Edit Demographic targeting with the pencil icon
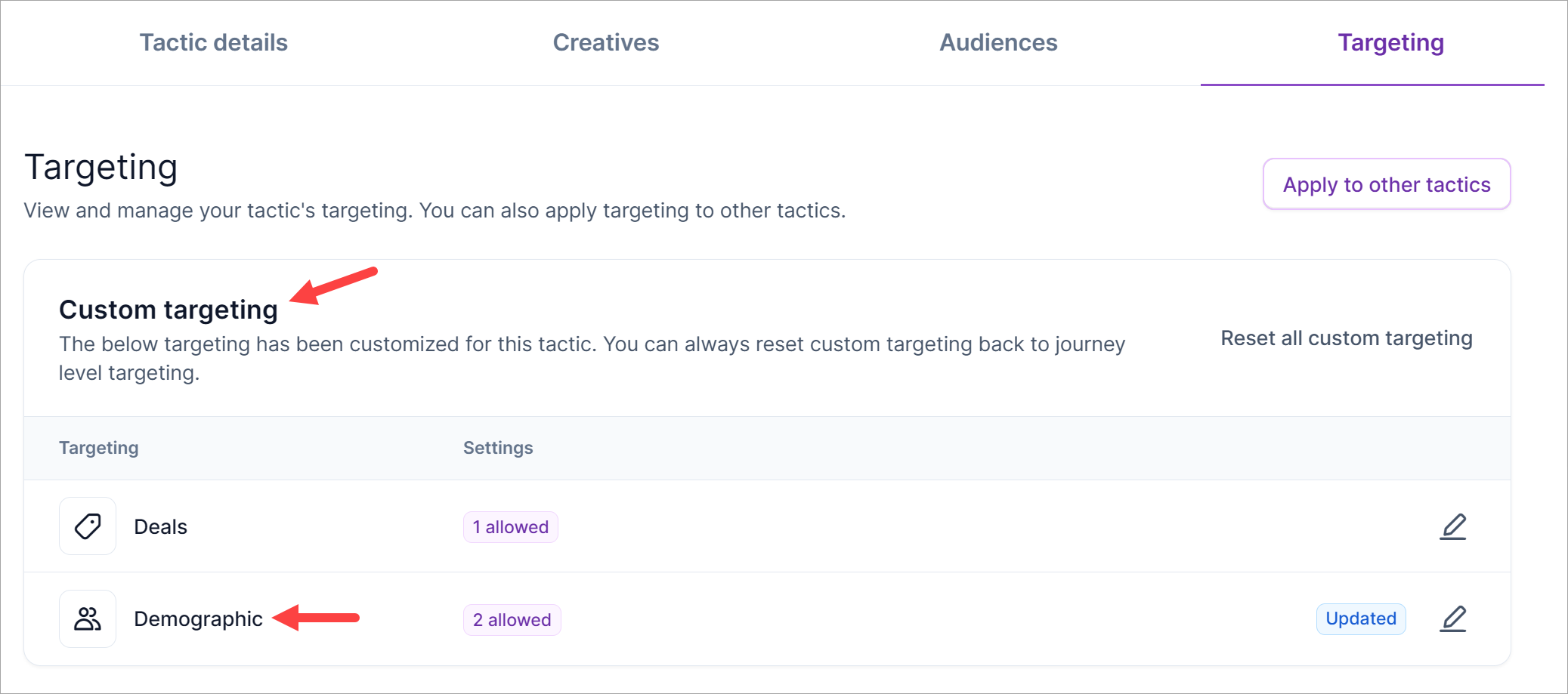The image size is (1568, 694). [1452, 619]
